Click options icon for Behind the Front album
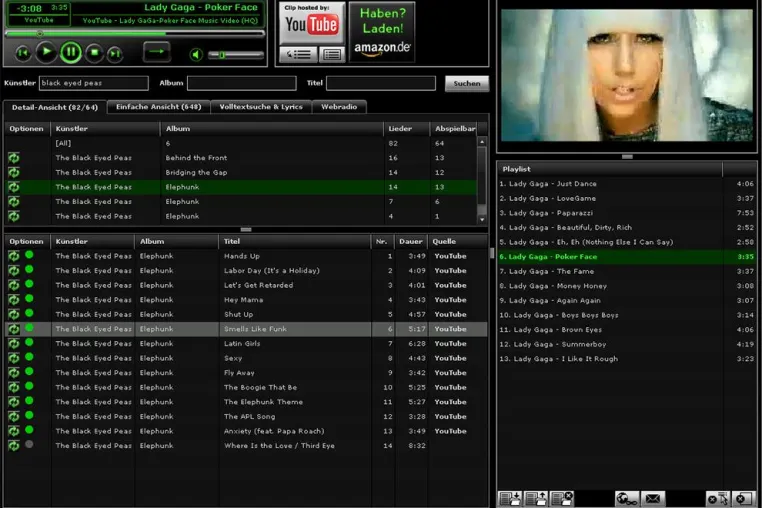762x508 pixels. [x=14, y=158]
